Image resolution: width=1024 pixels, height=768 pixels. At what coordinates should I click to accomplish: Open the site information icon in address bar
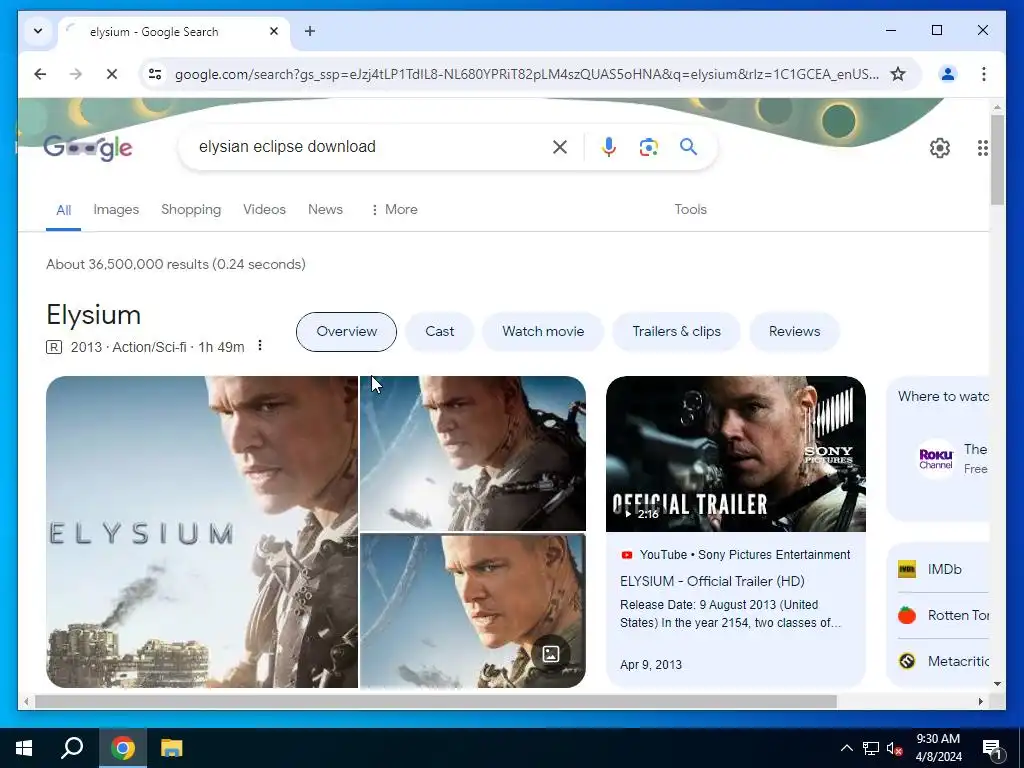[155, 74]
